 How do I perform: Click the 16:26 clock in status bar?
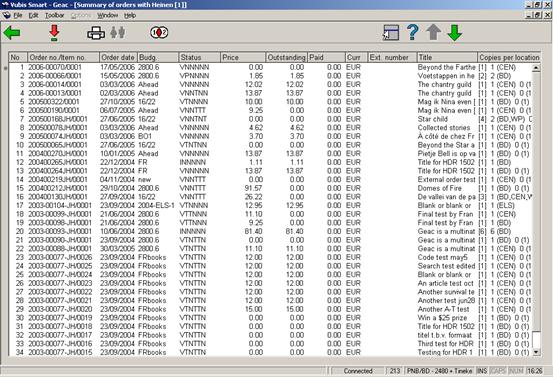coord(535,371)
